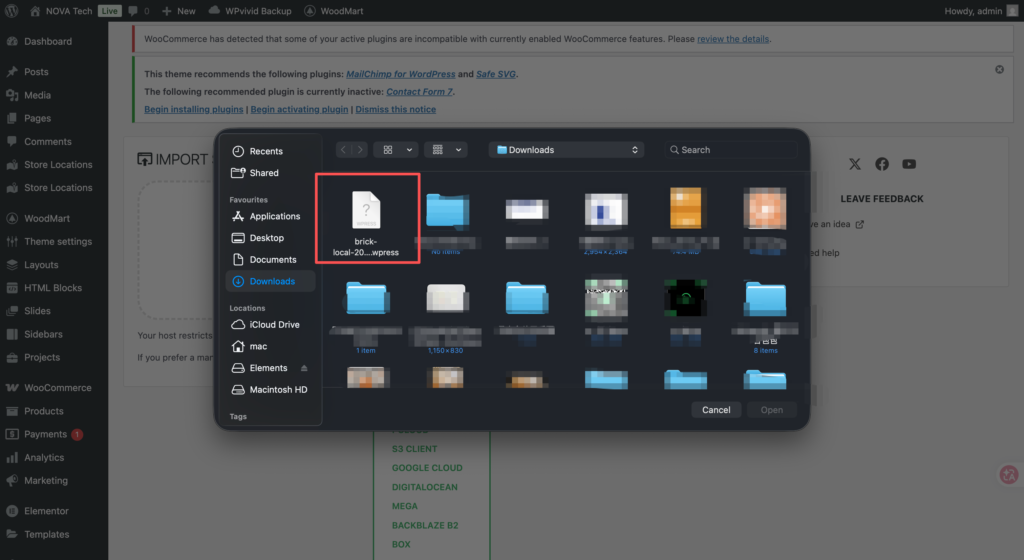Click Begin installing plugins link

pos(193,109)
